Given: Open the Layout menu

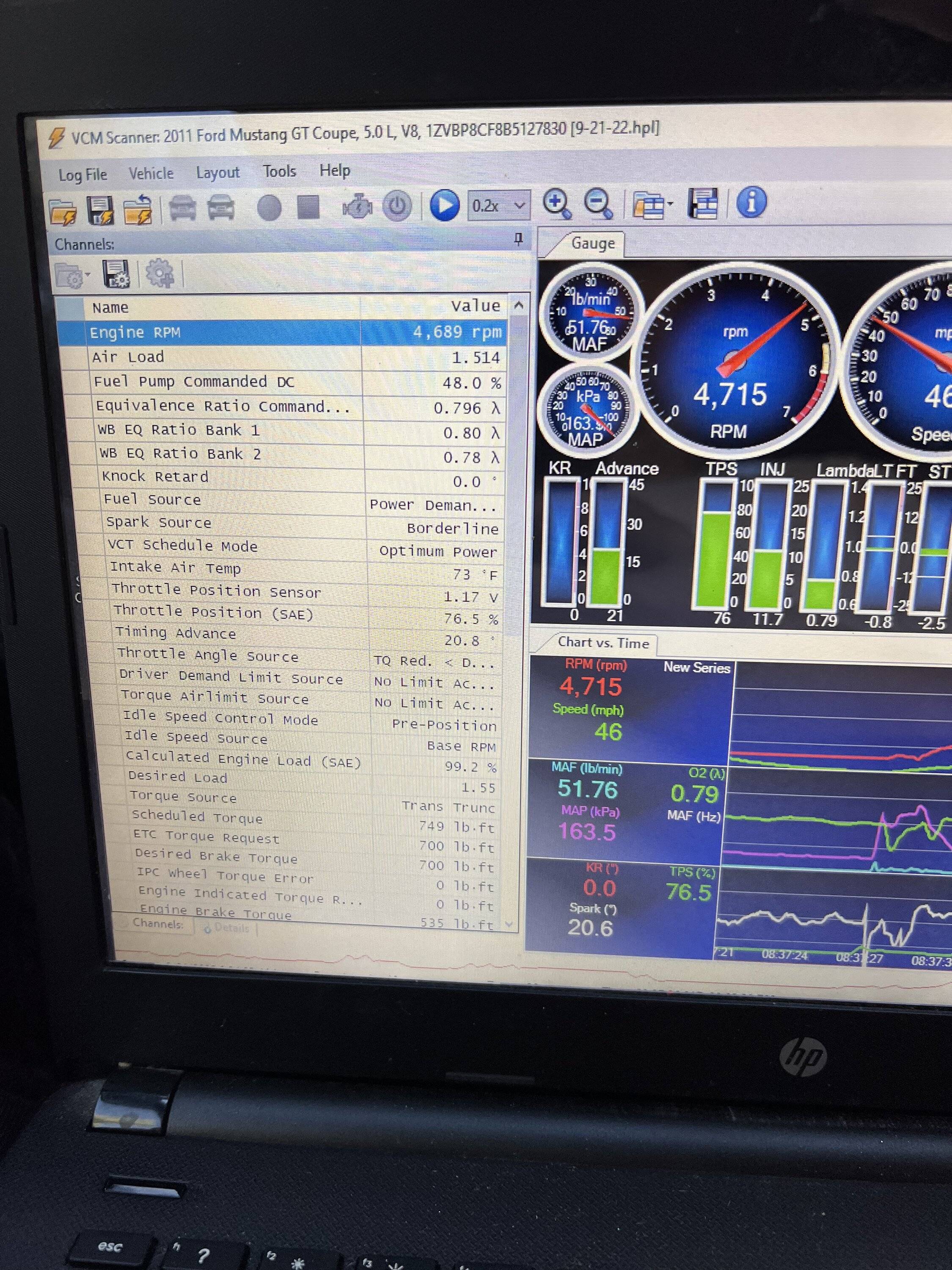Looking at the screenshot, I should click(217, 172).
